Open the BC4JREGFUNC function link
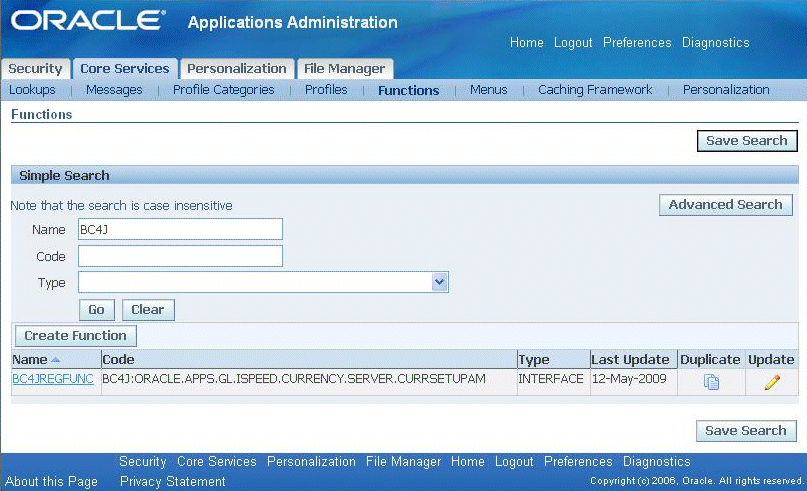Image resolution: width=807 pixels, height=491 pixels. [52, 379]
